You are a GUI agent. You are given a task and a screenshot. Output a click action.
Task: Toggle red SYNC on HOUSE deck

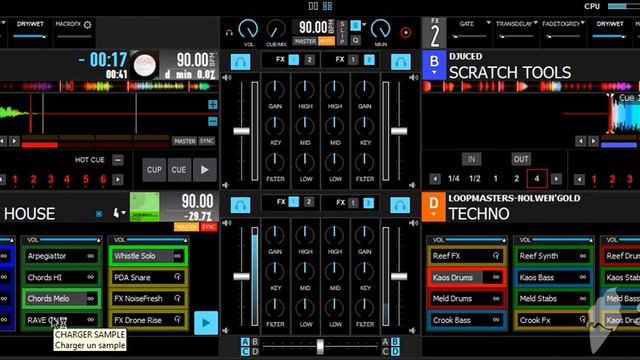[x=209, y=227]
